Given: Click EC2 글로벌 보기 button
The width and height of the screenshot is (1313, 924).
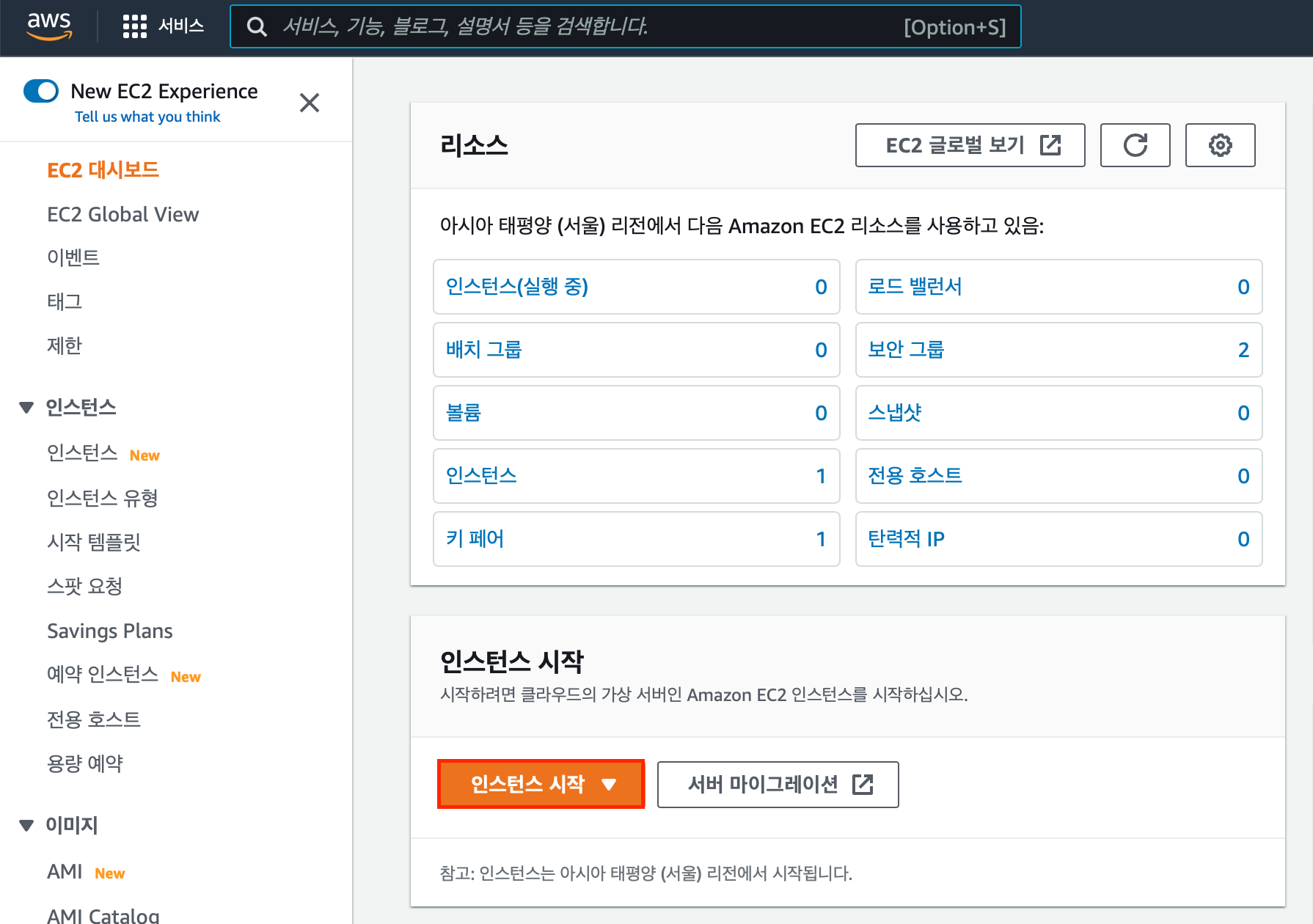Looking at the screenshot, I should [x=970, y=145].
